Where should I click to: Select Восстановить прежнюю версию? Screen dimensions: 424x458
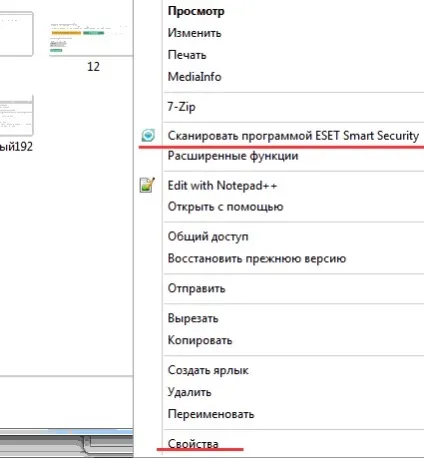(x=257, y=258)
